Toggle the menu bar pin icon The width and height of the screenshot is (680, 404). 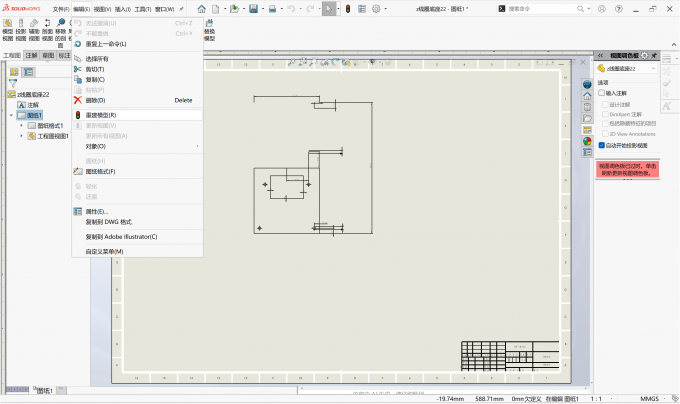181,9
